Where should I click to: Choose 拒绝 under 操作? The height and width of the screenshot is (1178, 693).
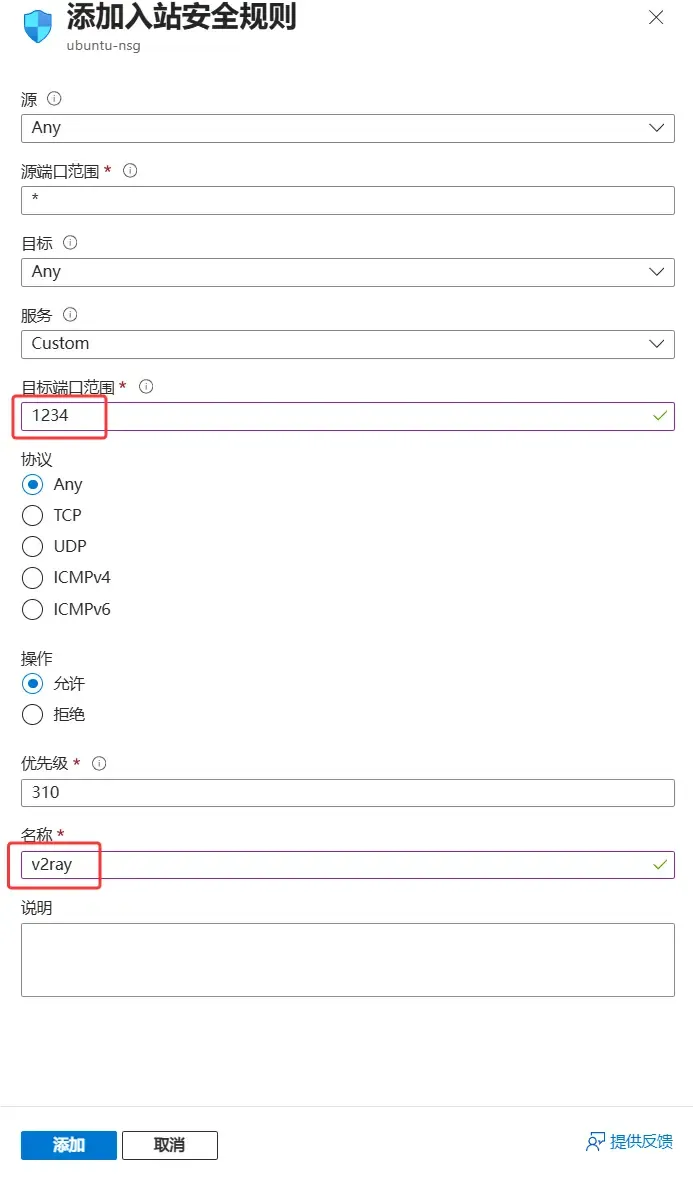(32, 715)
